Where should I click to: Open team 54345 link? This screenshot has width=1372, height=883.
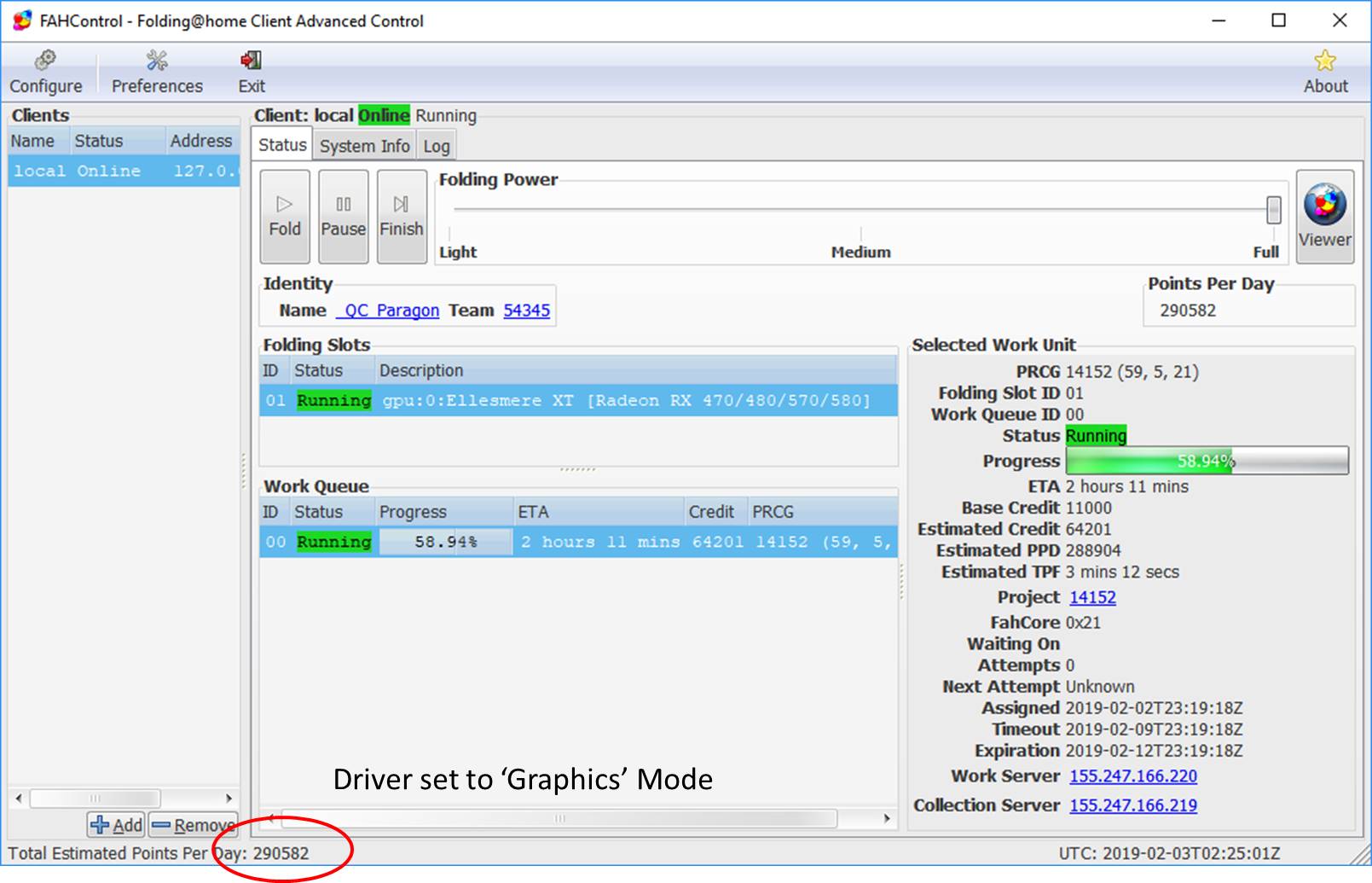pyautogui.click(x=526, y=311)
